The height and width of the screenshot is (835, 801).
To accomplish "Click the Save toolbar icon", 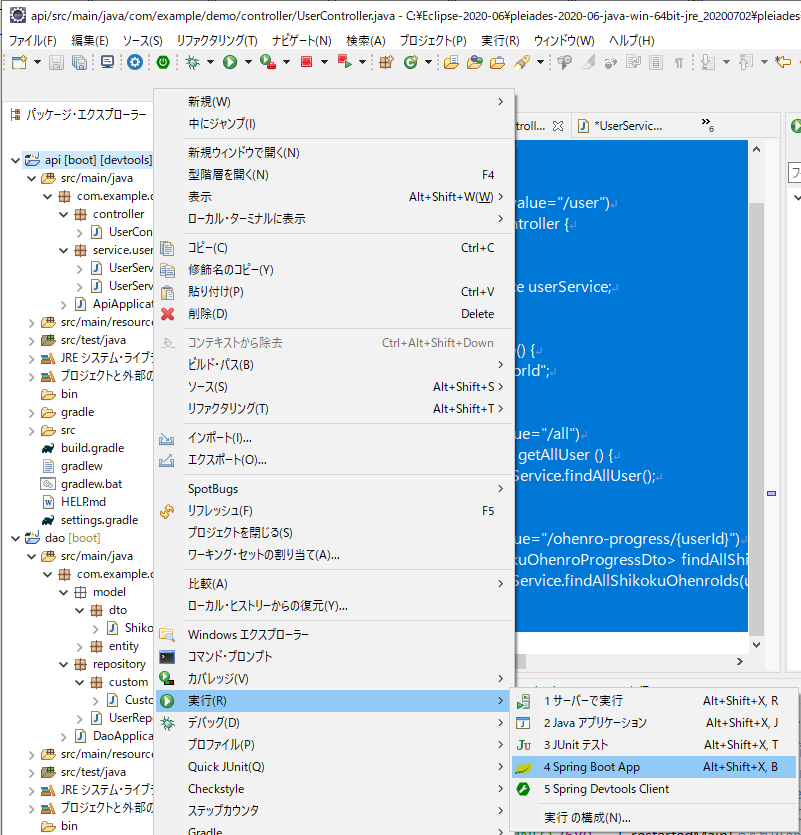I will coord(56,62).
